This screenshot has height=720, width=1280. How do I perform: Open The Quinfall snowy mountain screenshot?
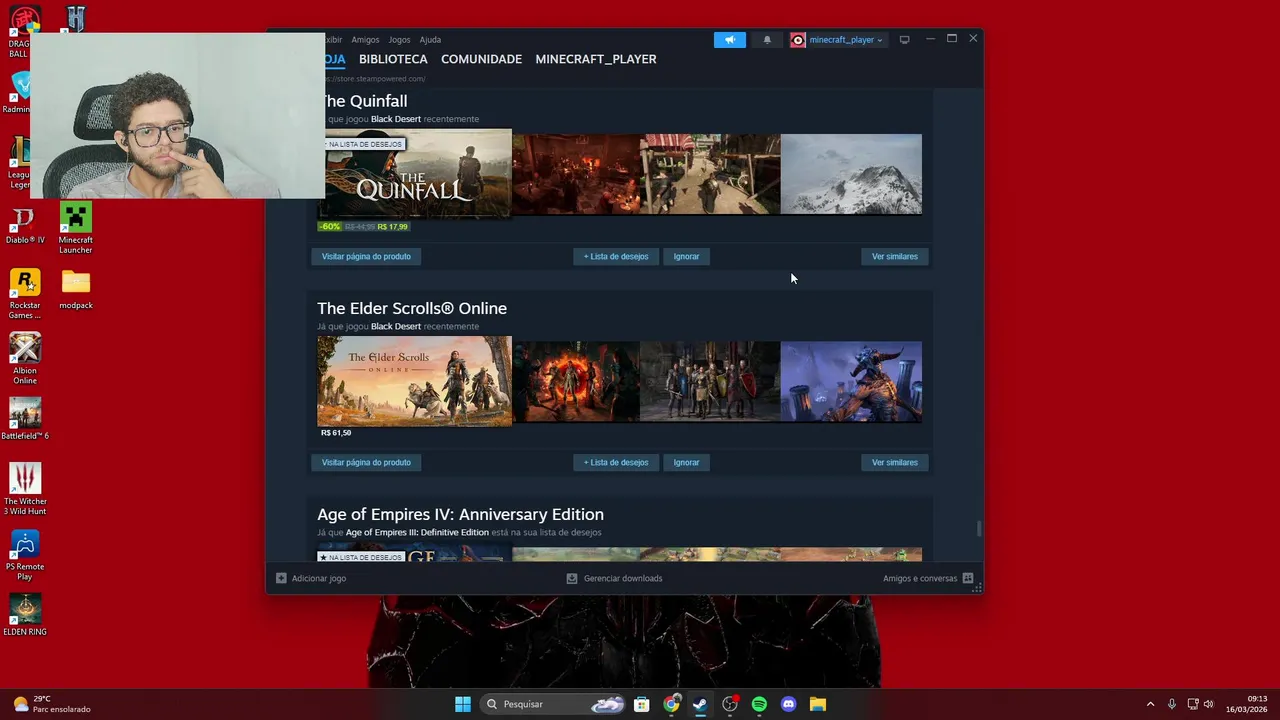(x=851, y=174)
